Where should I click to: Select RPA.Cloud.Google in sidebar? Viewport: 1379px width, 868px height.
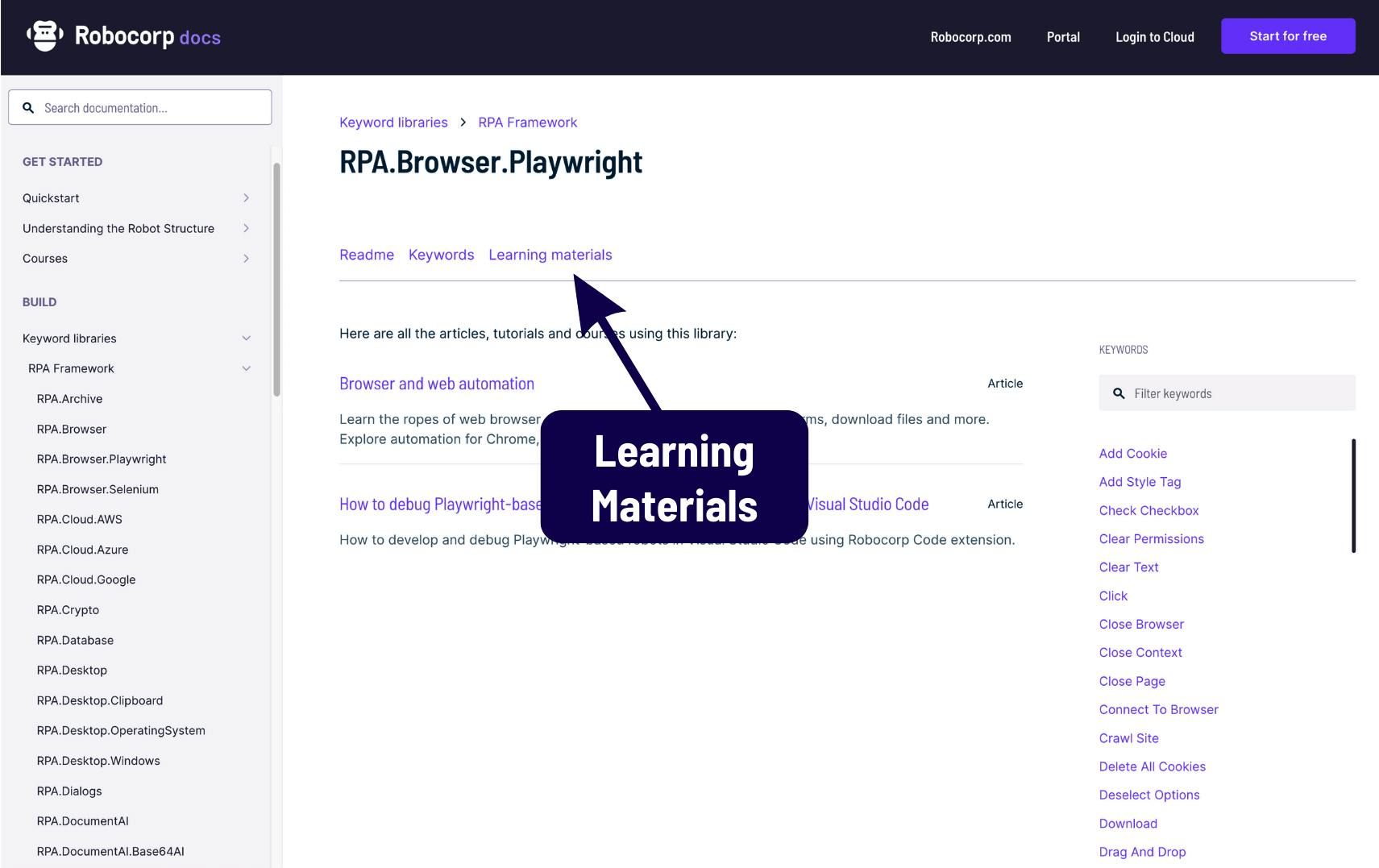(x=86, y=579)
